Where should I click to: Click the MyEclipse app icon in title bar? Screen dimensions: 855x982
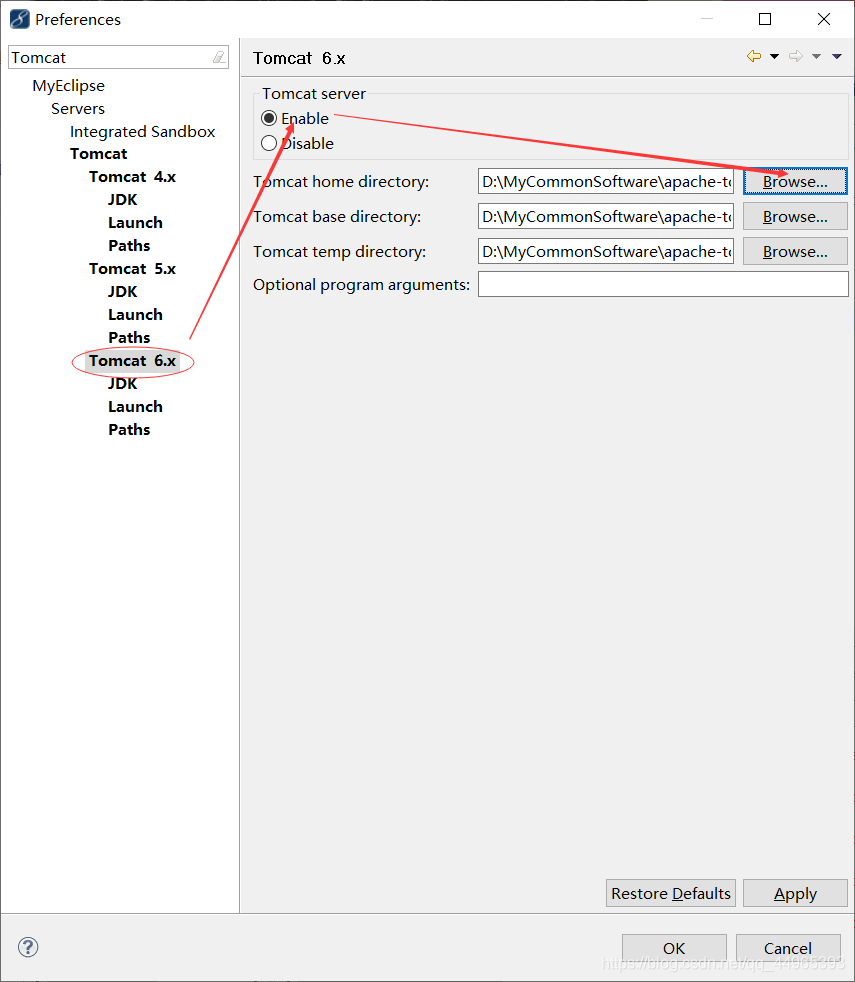19,19
